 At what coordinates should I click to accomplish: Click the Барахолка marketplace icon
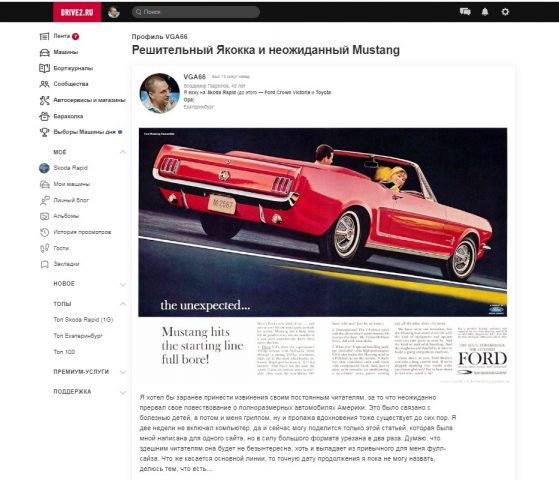(44, 116)
